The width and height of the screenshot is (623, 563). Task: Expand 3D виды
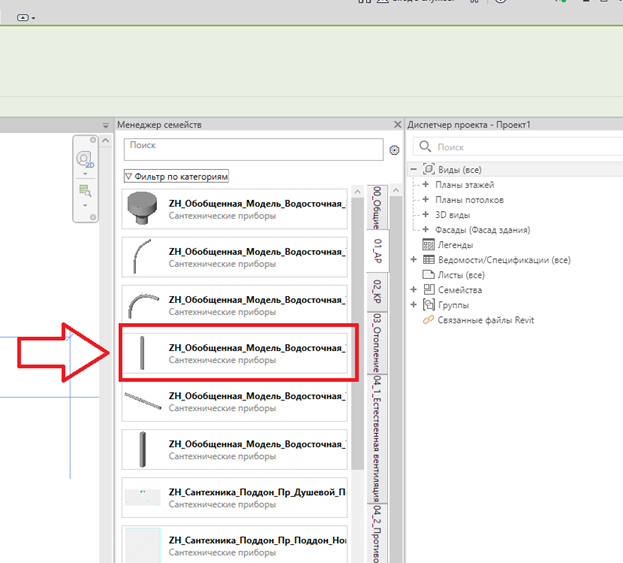point(426,215)
